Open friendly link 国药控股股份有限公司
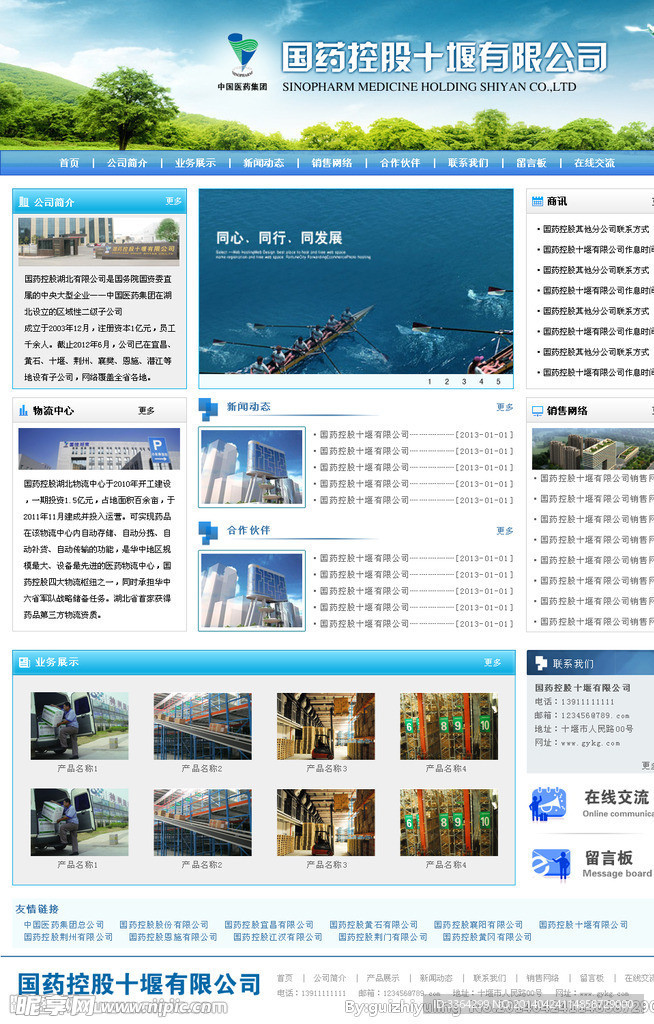Viewport: 654px width, 1024px height. (x=164, y=925)
